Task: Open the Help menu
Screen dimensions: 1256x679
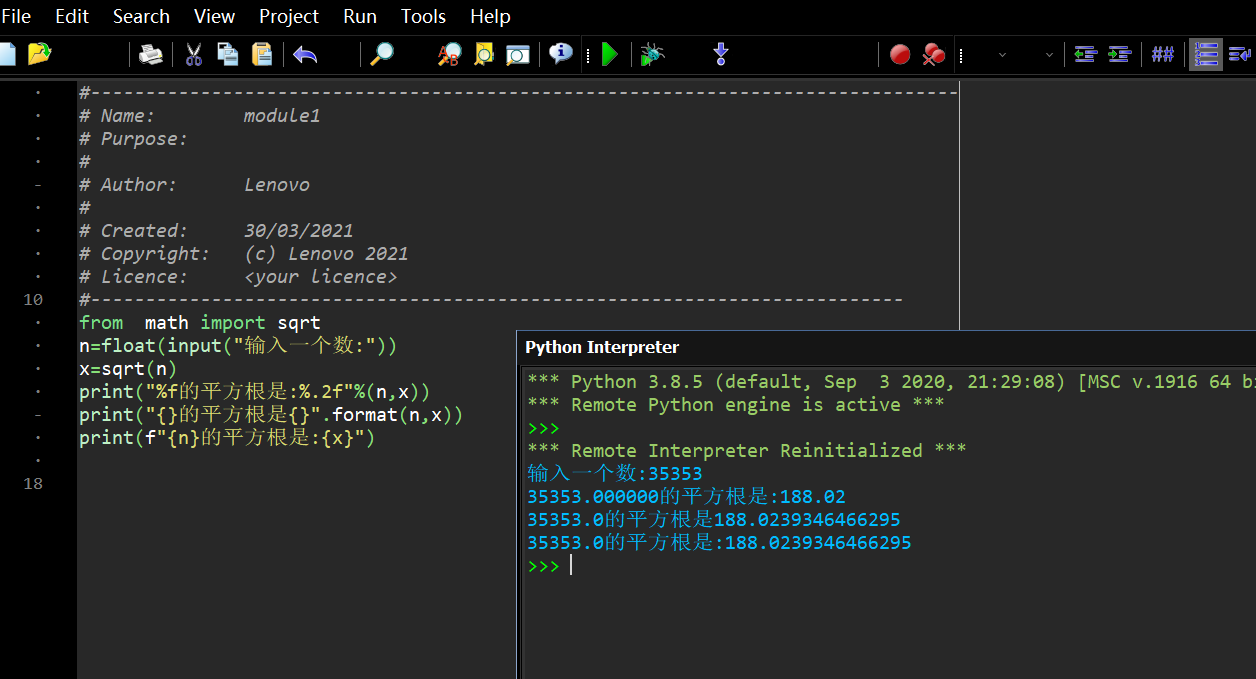Action: tap(490, 16)
